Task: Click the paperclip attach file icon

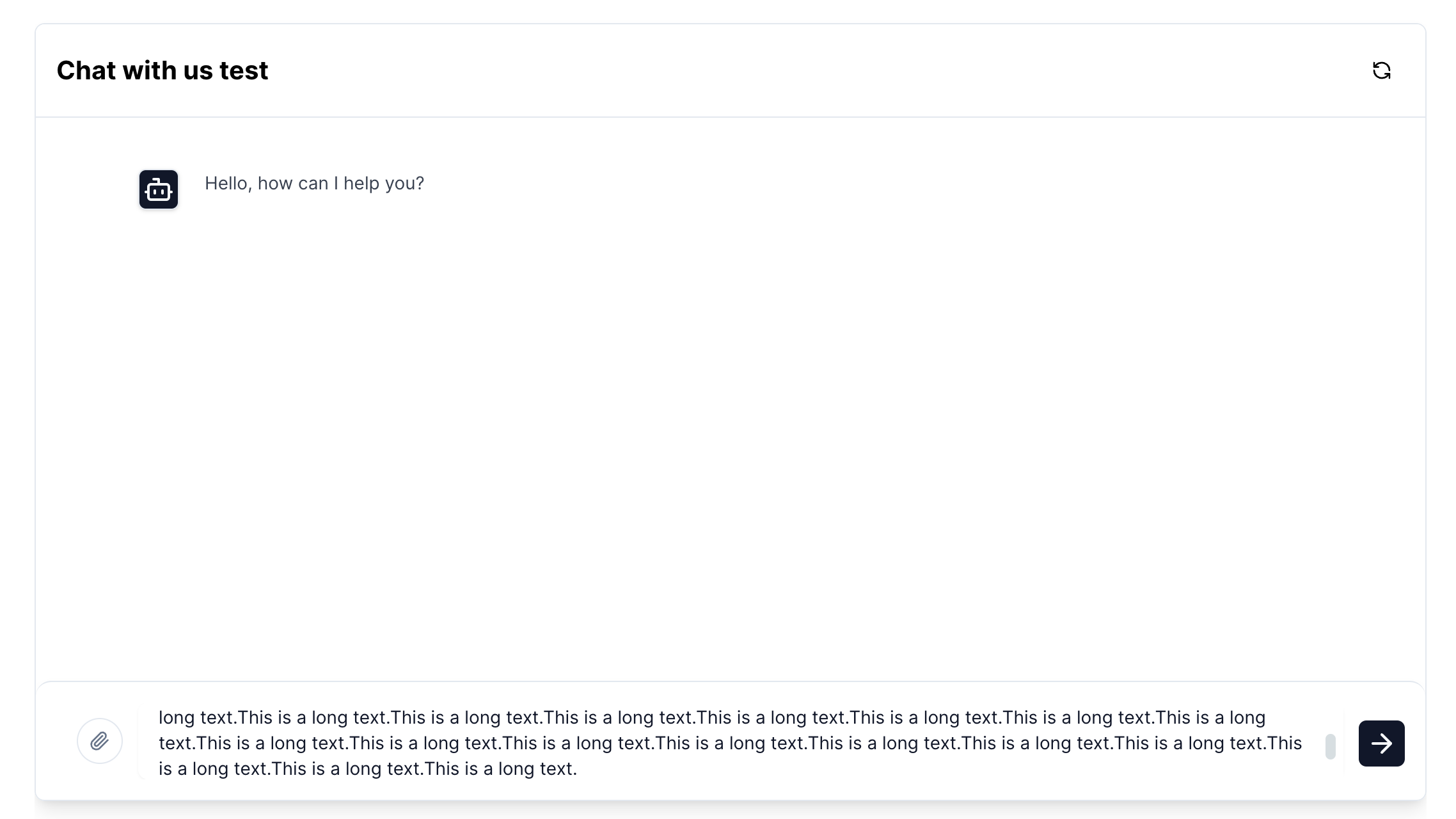Action: click(100, 741)
